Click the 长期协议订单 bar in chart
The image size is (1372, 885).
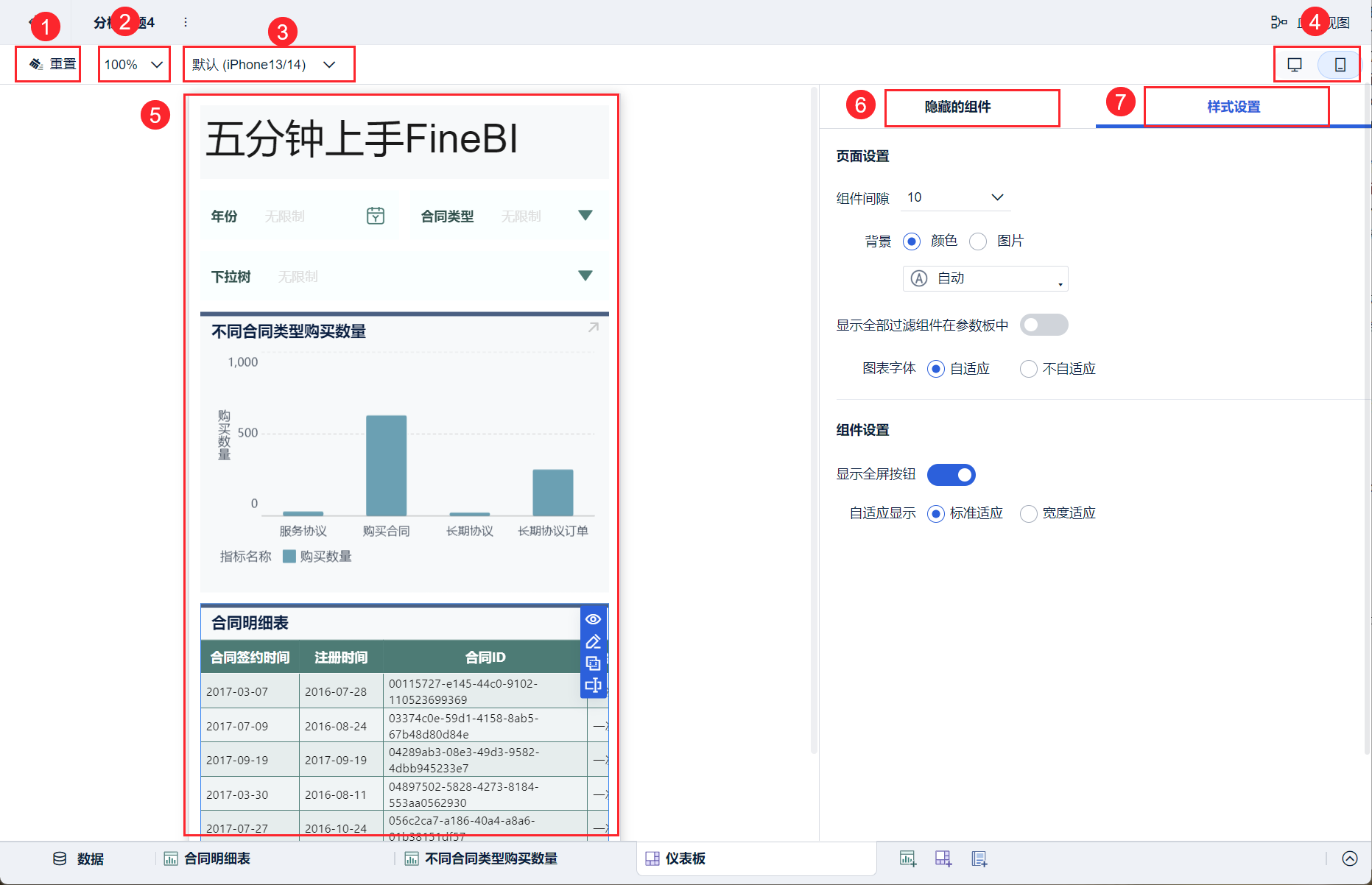(x=553, y=493)
